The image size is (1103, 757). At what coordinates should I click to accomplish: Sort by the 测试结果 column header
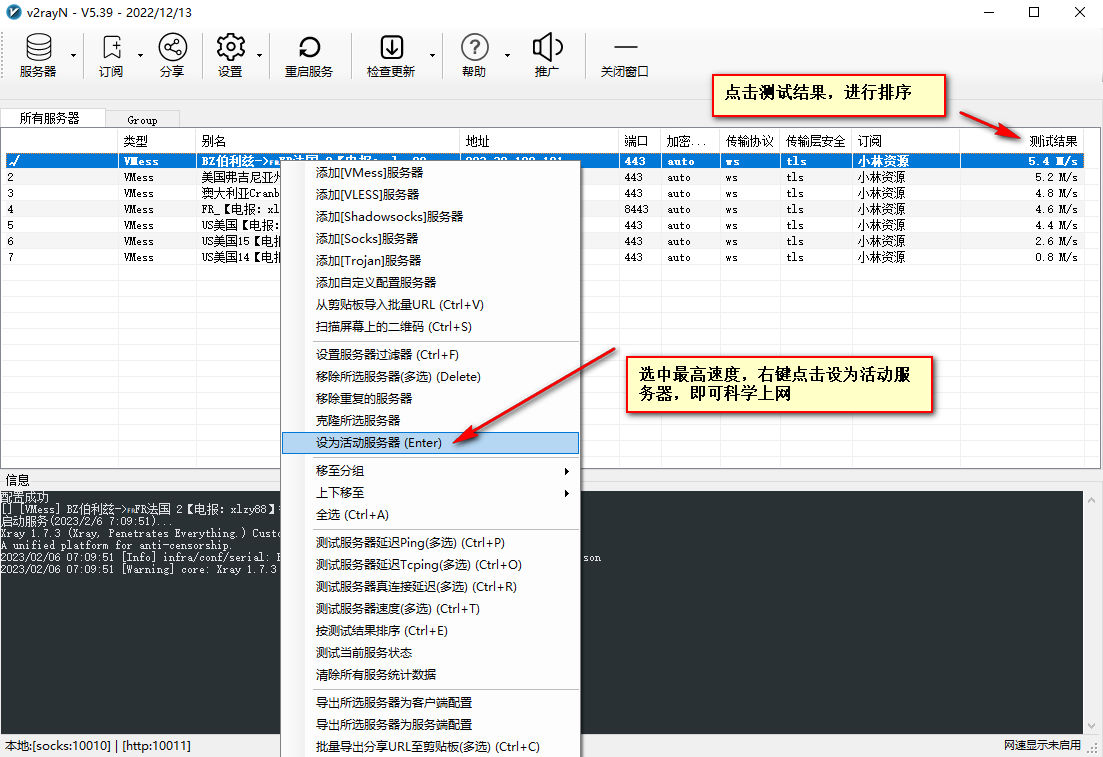point(1053,142)
